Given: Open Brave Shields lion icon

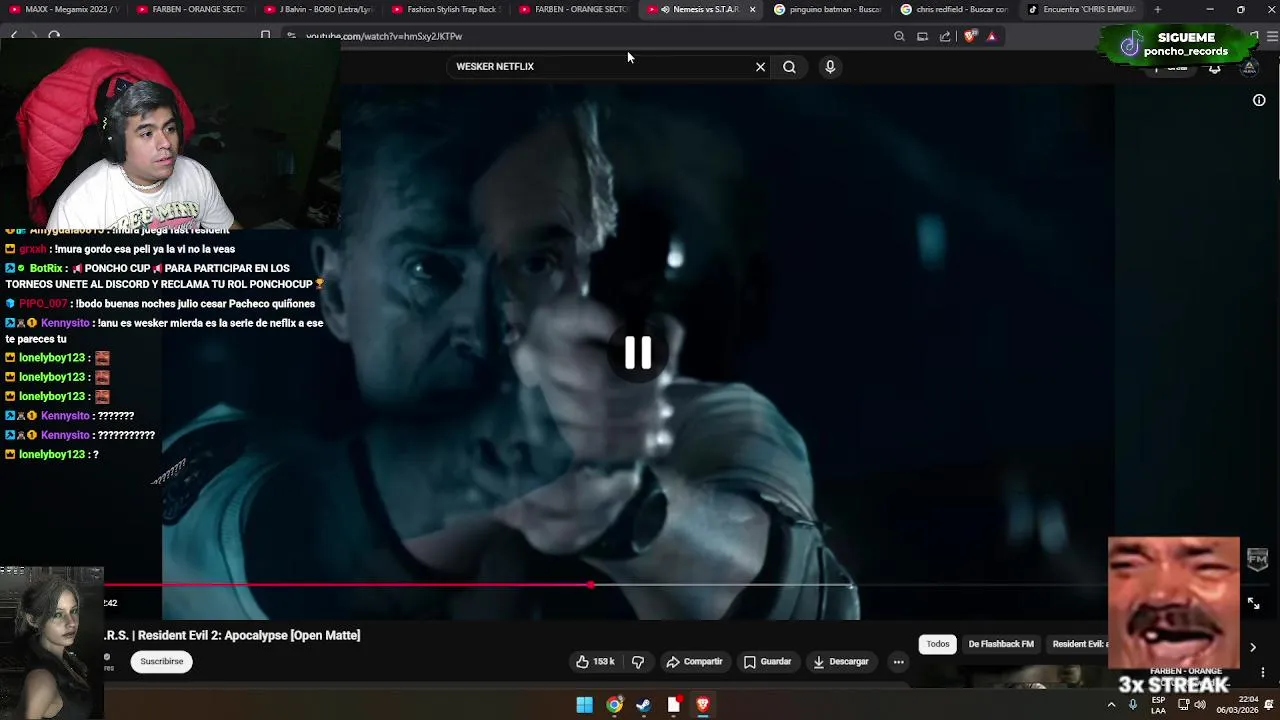Looking at the screenshot, I should [x=969, y=36].
